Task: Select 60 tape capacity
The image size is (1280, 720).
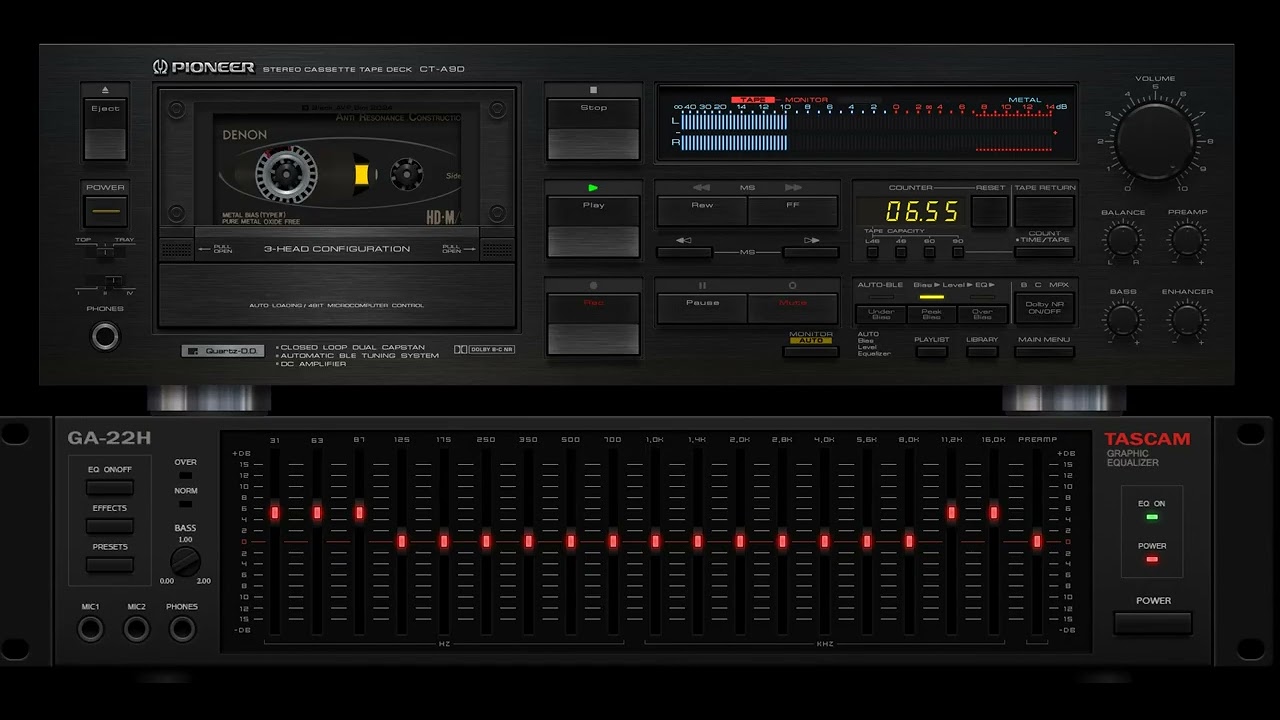Action: coord(929,252)
